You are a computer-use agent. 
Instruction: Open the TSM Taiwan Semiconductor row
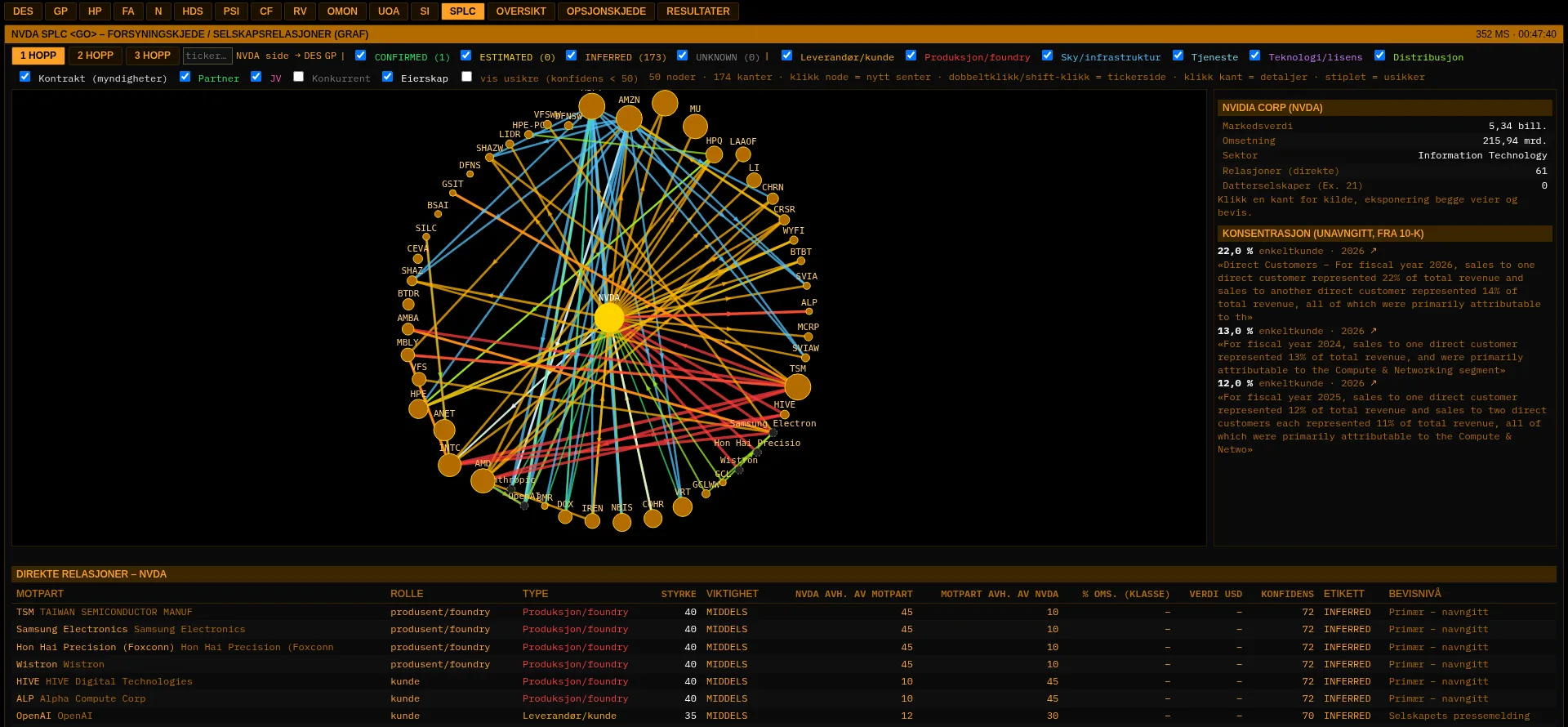tap(784, 612)
